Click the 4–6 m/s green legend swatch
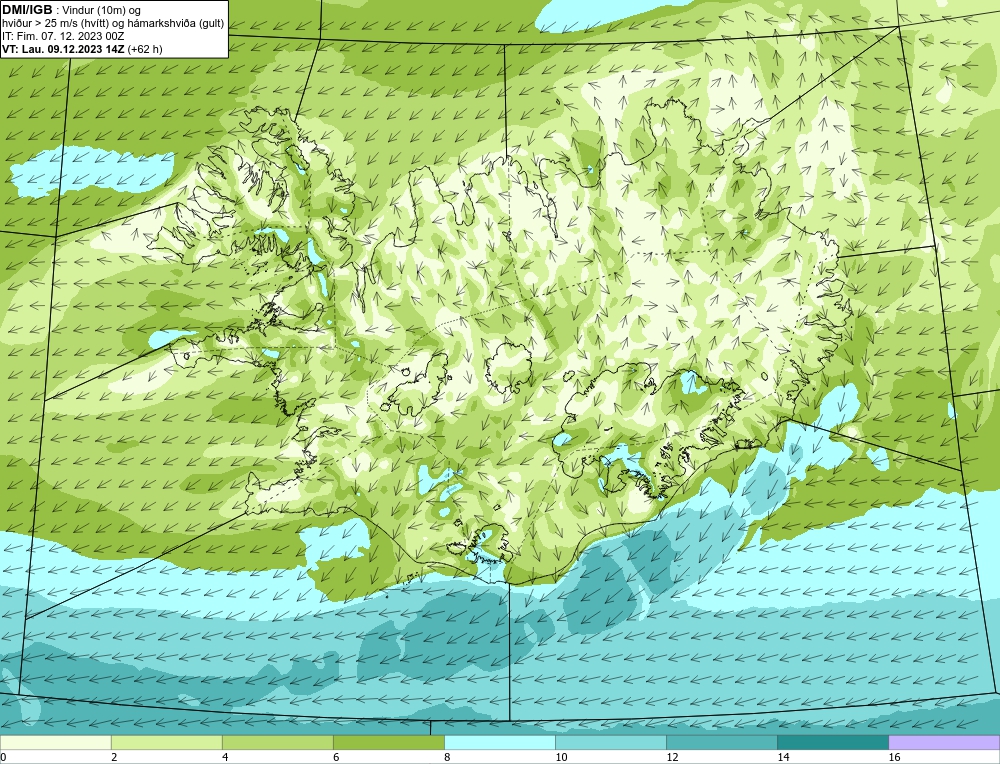This screenshot has height=764, width=1000. click(x=277, y=742)
